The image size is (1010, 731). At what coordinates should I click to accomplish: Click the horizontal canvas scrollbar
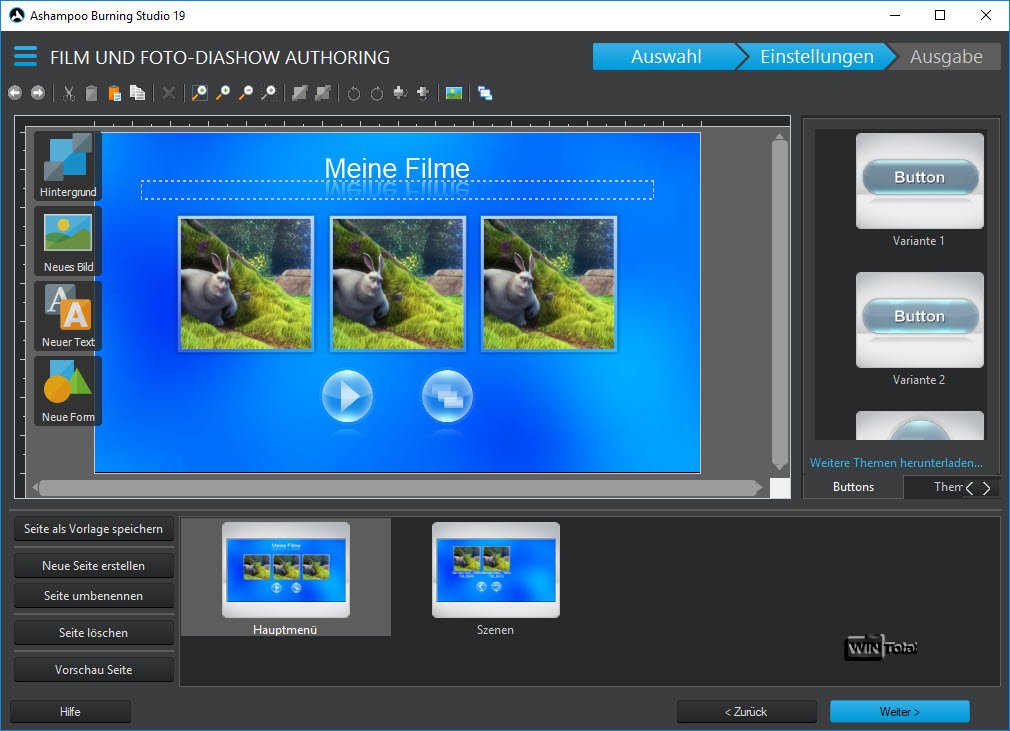click(x=400, y=488)
